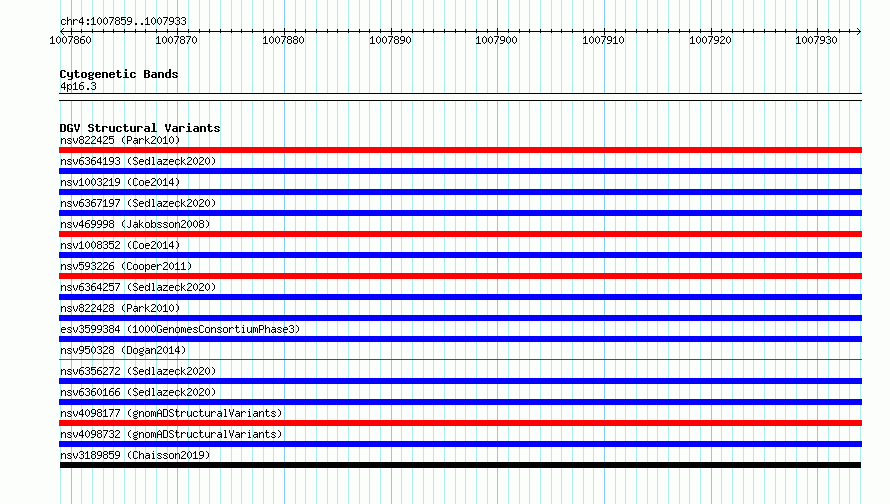The height and width of the screenshot is (504, 890).
Task: Click the cytogenetic band outline bar
Action: pos(460,97)
